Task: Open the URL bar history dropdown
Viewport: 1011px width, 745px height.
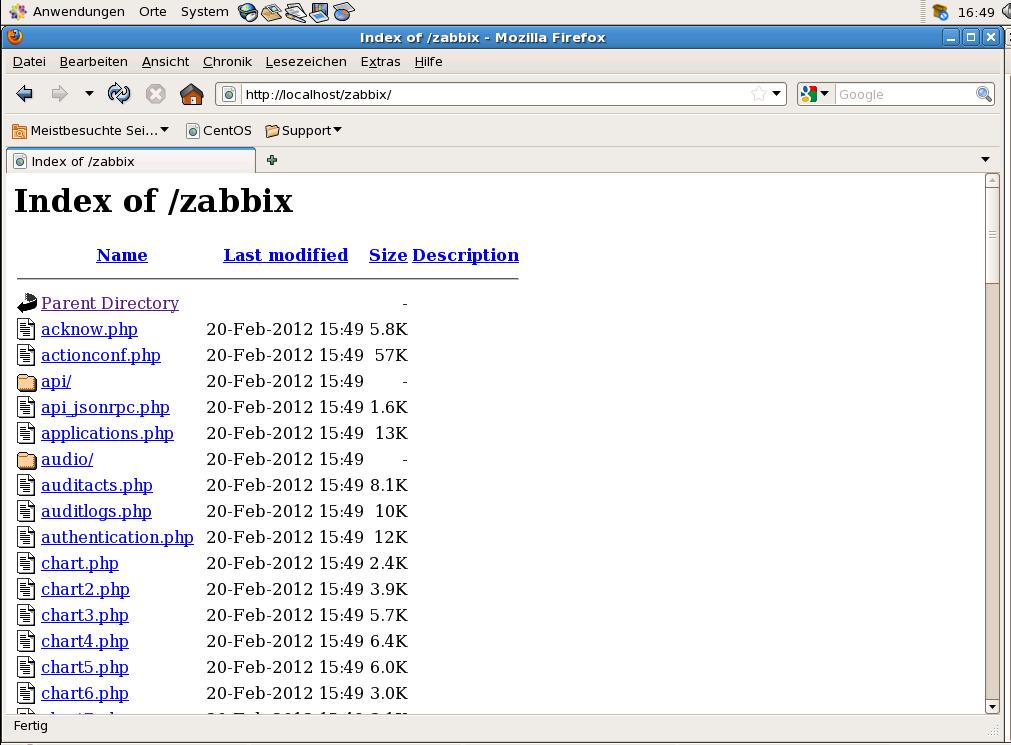Action: click(x=776, y=94)
